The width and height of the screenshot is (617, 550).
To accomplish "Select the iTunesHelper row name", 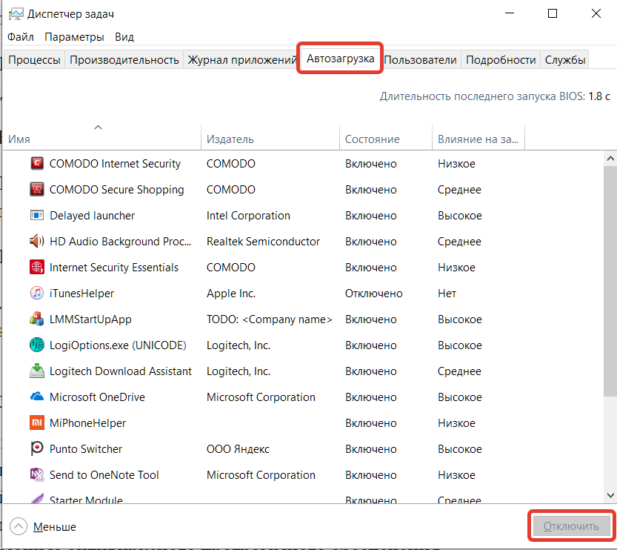I will [x=81, y=293].
